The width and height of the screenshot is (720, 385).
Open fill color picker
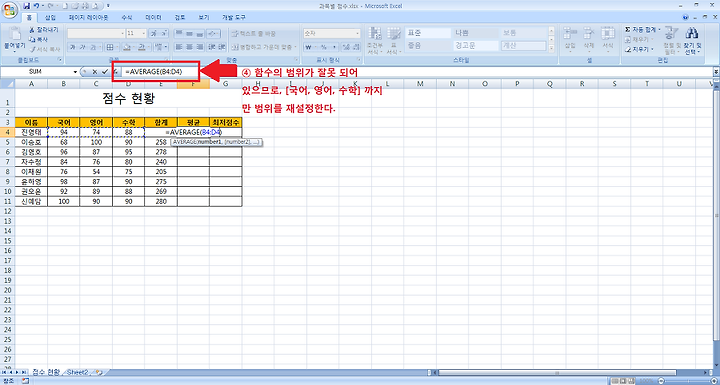pyautogui.click(x=127, y=47)
